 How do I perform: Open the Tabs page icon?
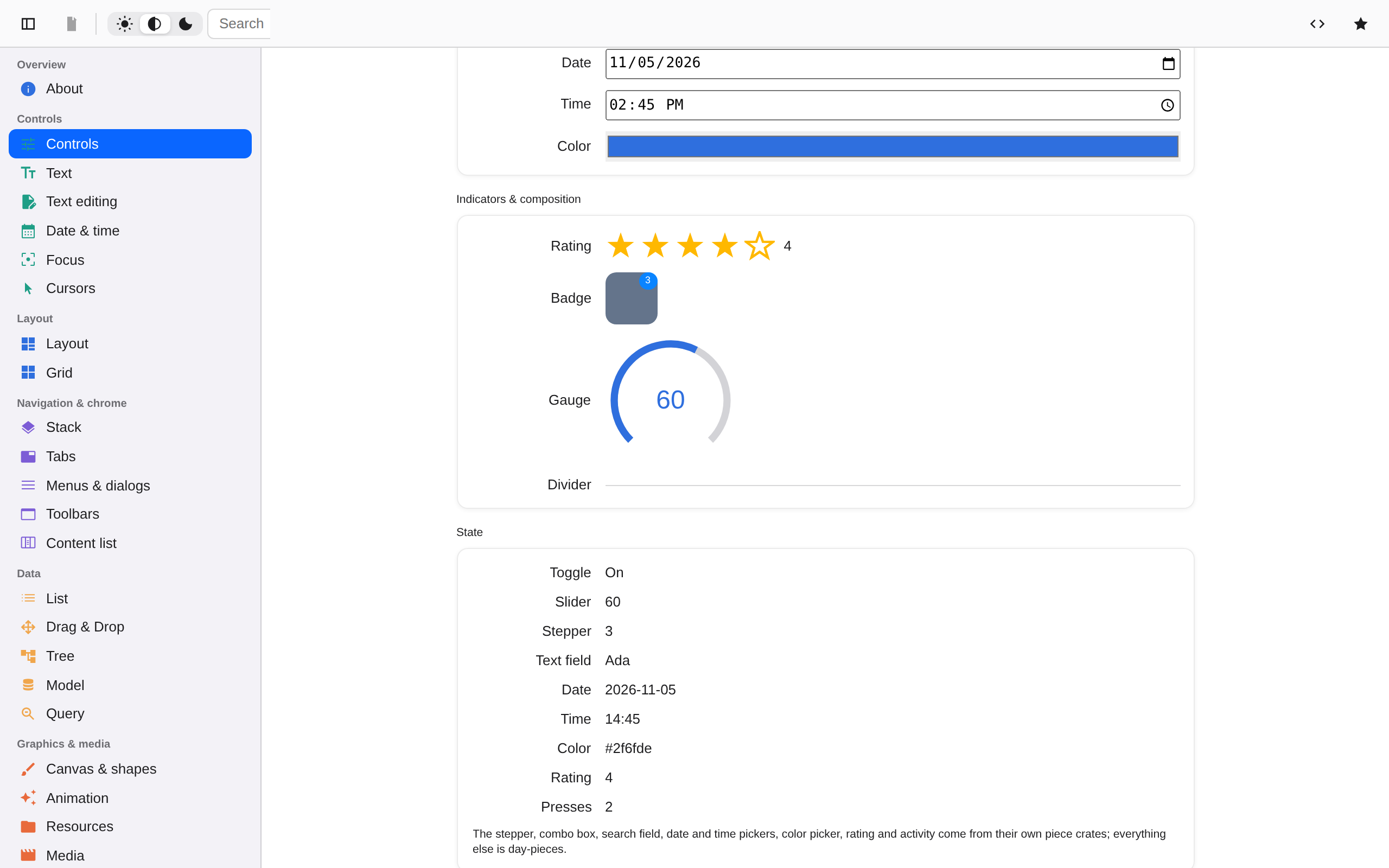(28, 456)
